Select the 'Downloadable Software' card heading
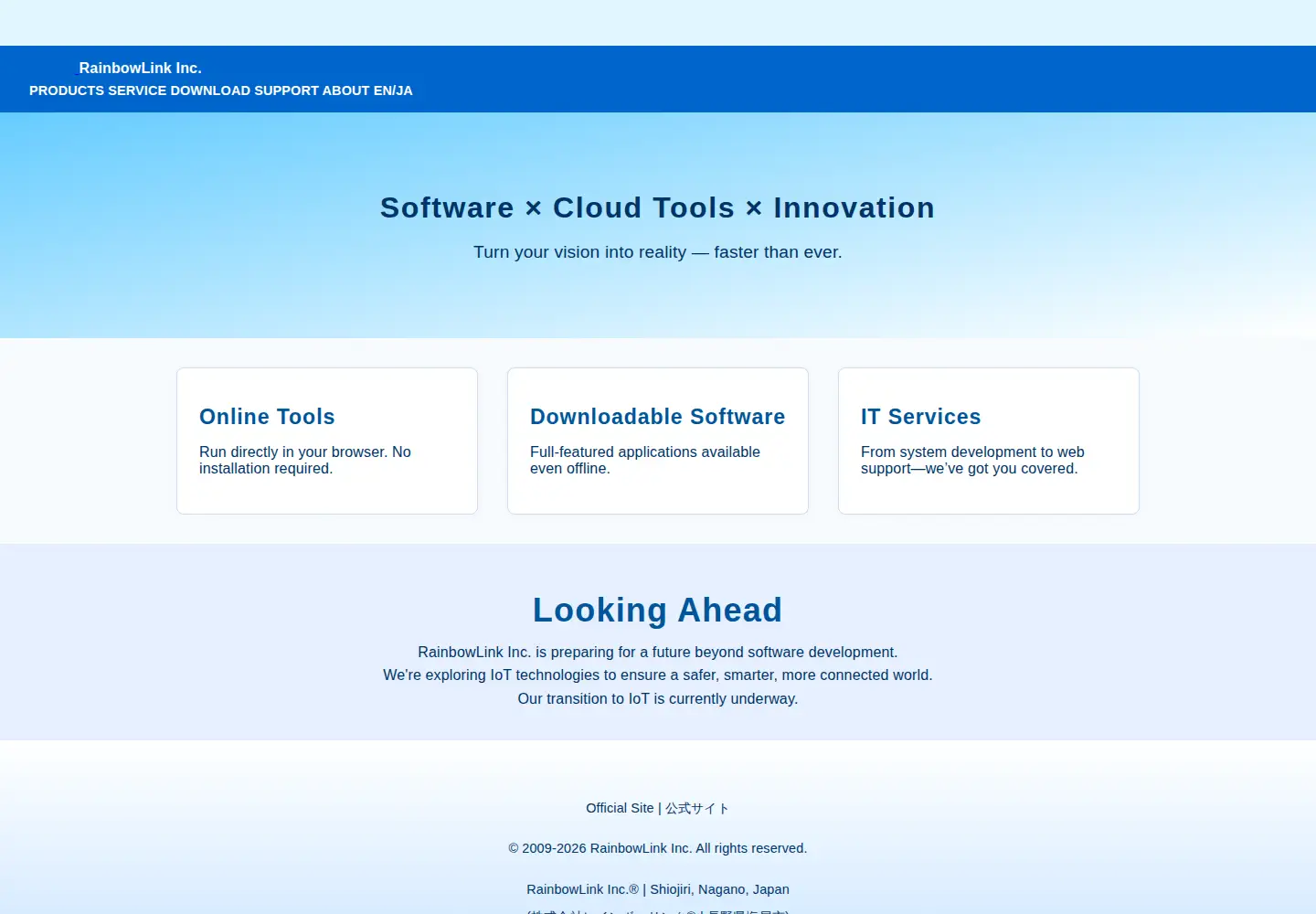This screenshot has width=1316, height=914. (658, 417)
